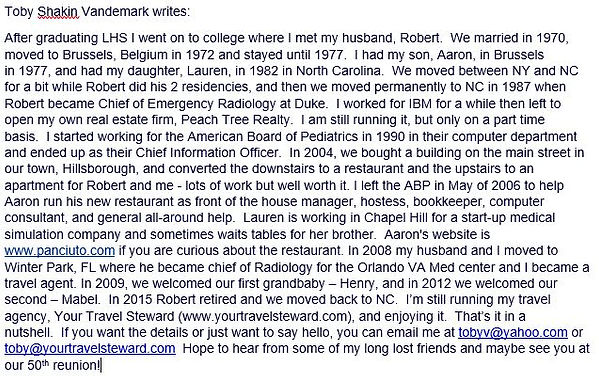Click the words Peach Tree Realty

click(235, 120)
